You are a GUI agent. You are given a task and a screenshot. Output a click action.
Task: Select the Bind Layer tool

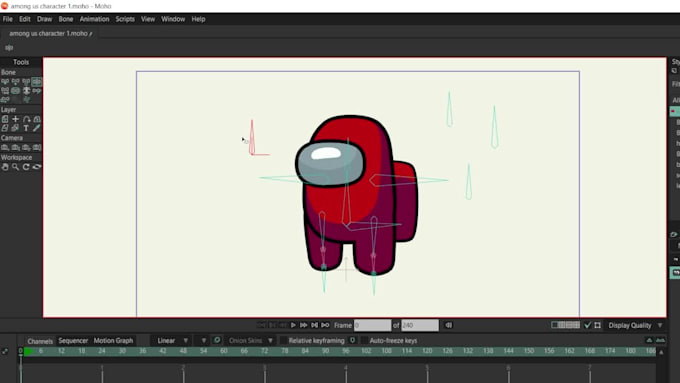[x=26, y=91]
